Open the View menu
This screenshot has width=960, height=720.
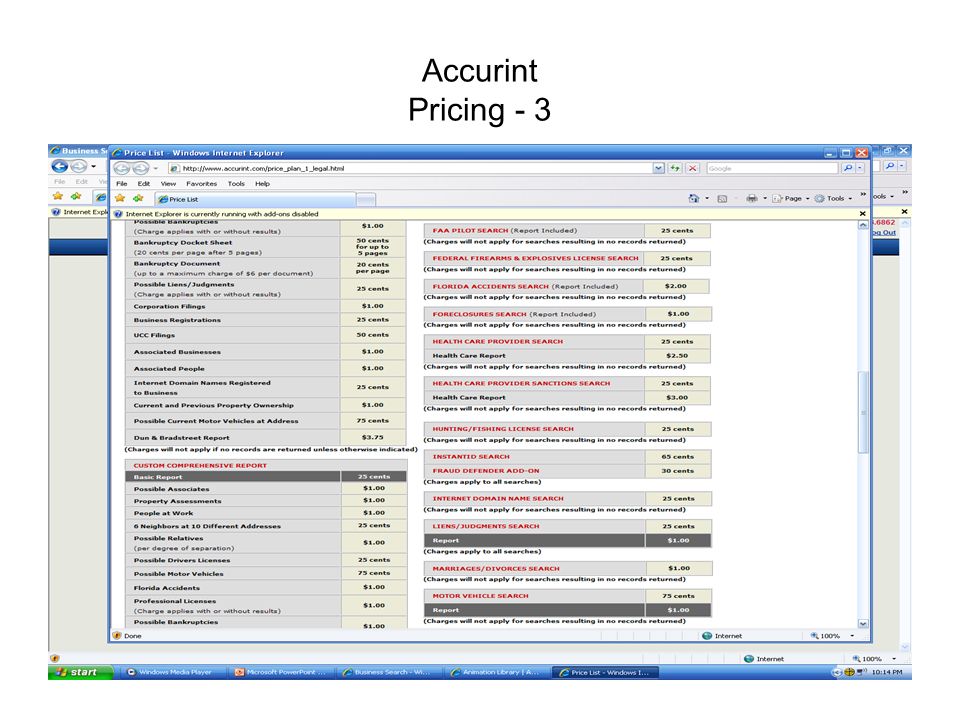click(168, 184)
